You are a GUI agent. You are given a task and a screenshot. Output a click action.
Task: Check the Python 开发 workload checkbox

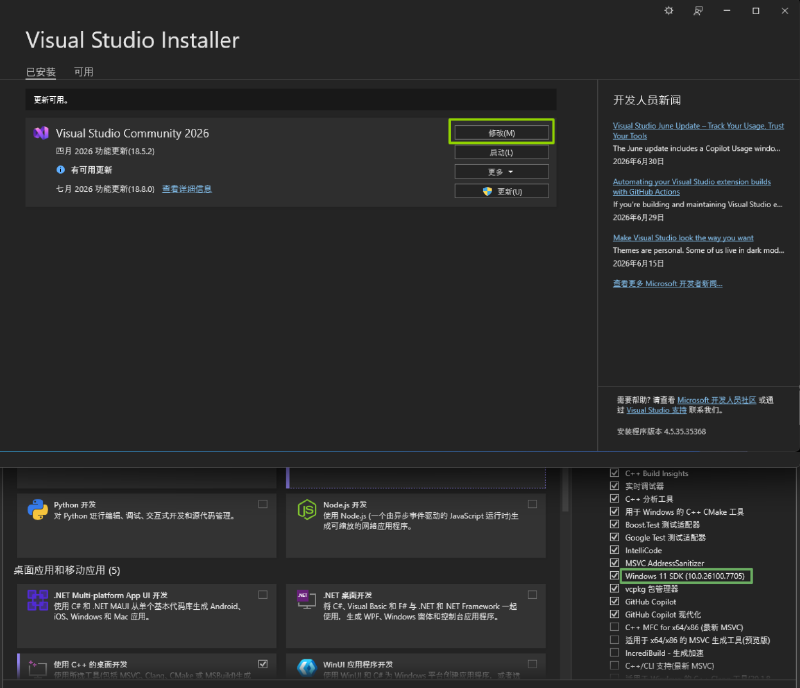pos(263,504)
